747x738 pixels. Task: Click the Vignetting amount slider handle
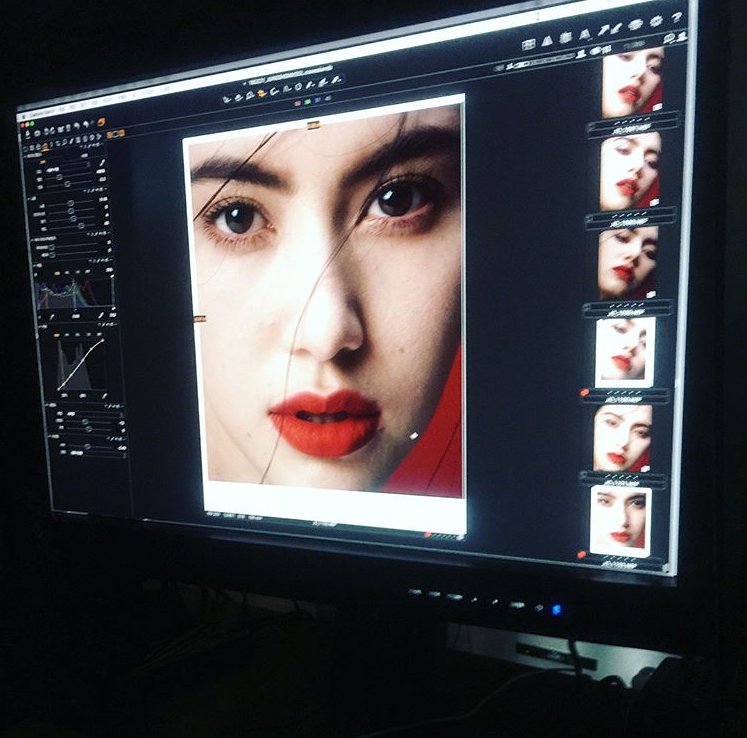(x=87, y=446)
